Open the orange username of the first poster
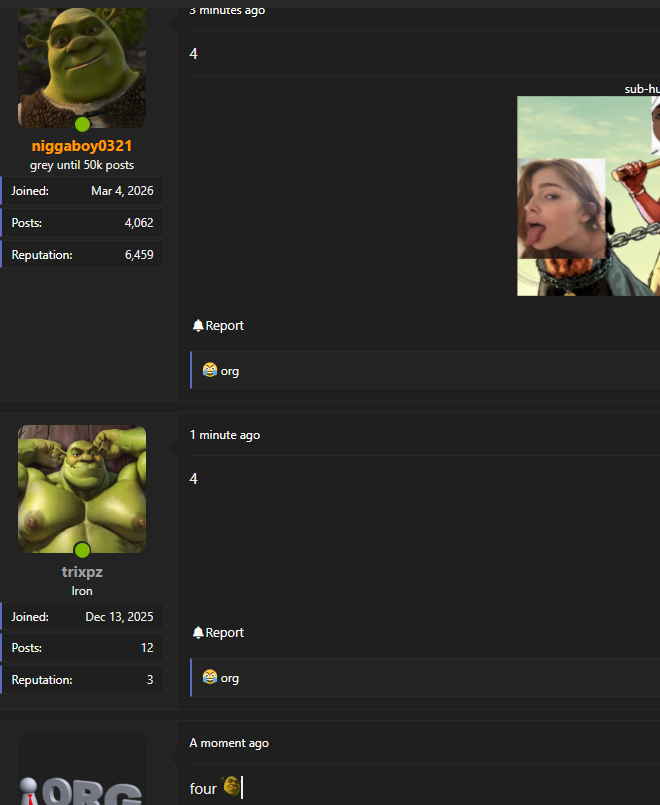 click(x=82, y=146)
